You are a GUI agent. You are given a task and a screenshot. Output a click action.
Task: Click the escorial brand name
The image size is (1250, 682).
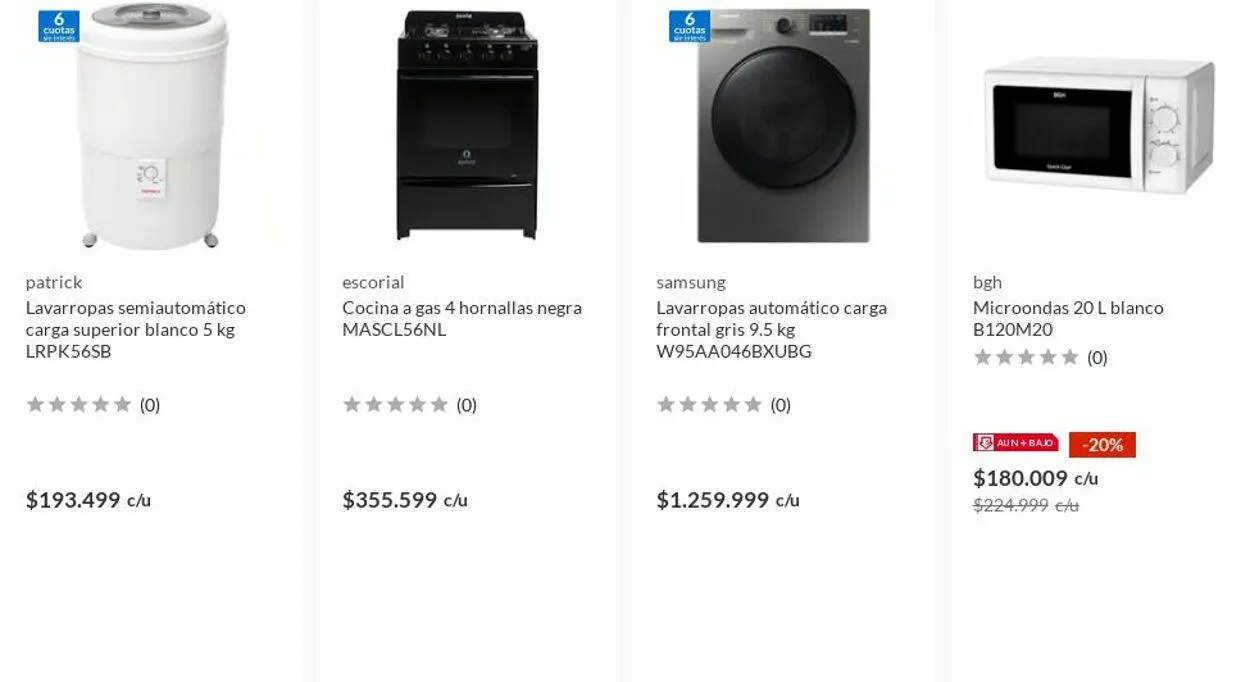(373, 283)
